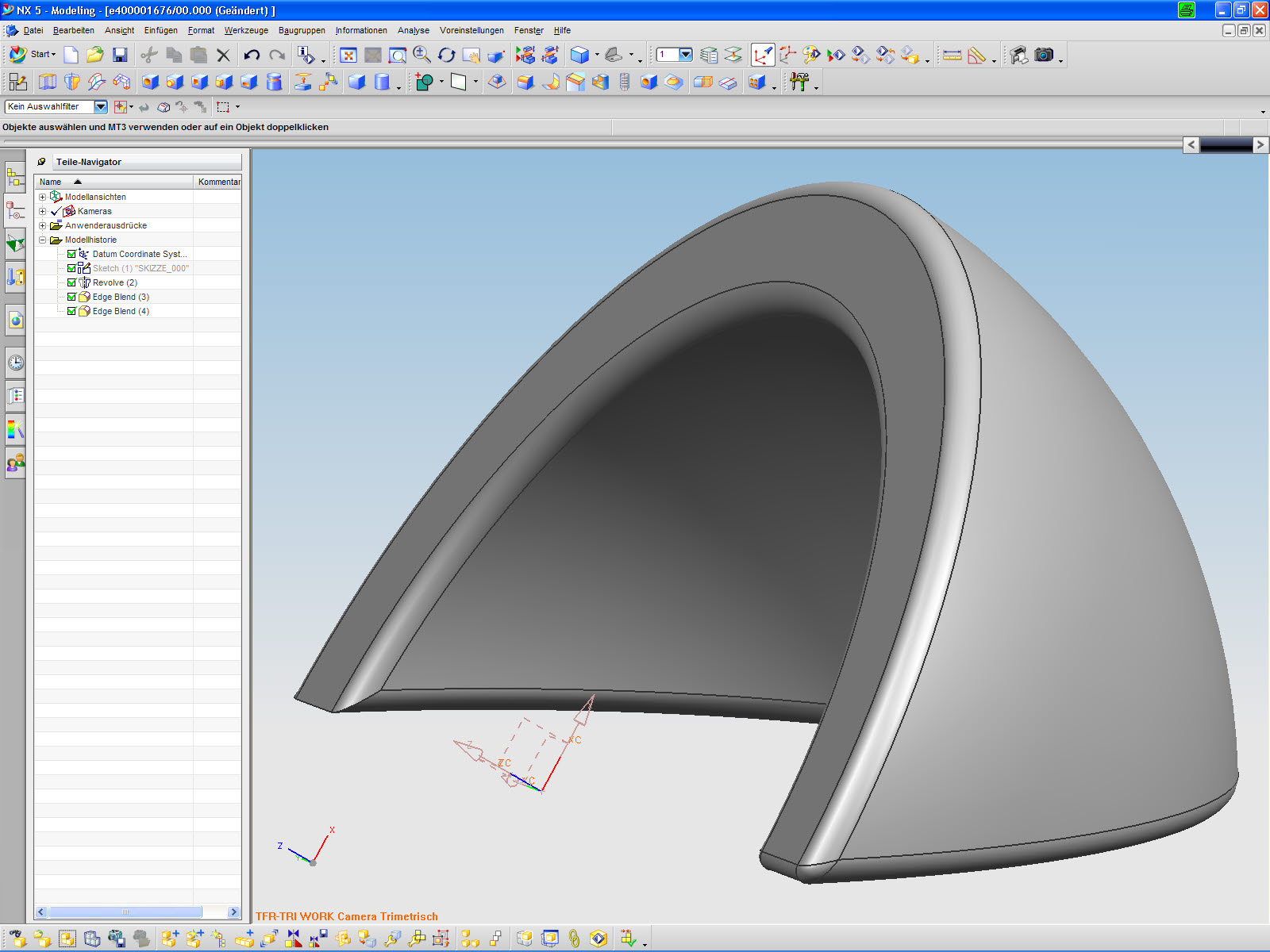
Task: Click the rotate view icon
Action: [447, 55]
